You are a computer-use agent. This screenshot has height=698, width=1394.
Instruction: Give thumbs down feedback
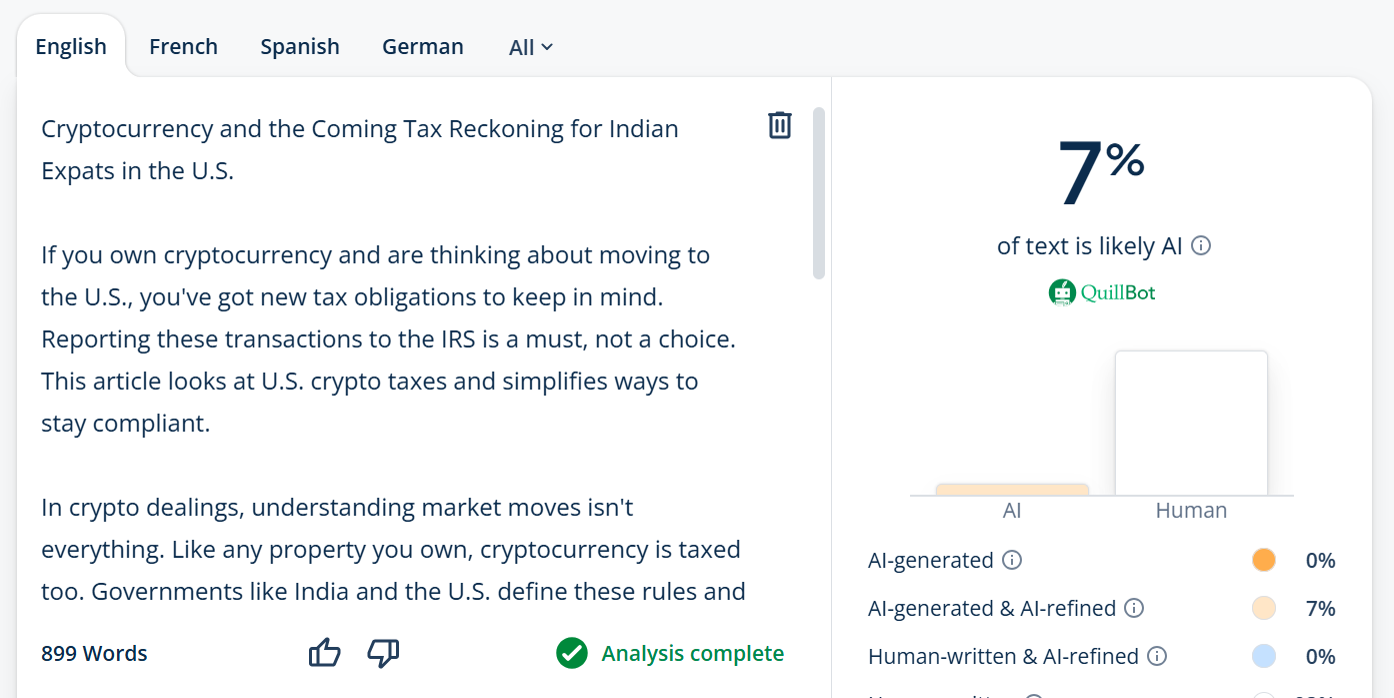(x=383, y=653)
